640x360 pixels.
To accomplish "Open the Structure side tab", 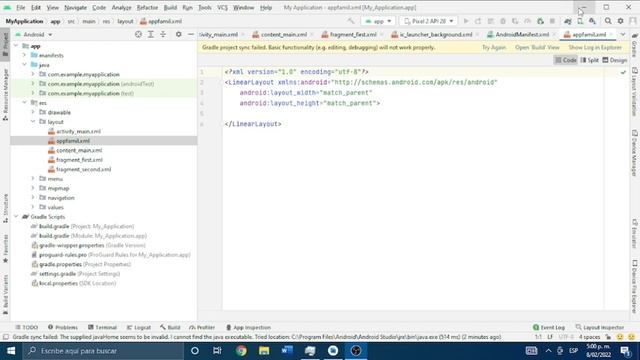I will point(5,208).
